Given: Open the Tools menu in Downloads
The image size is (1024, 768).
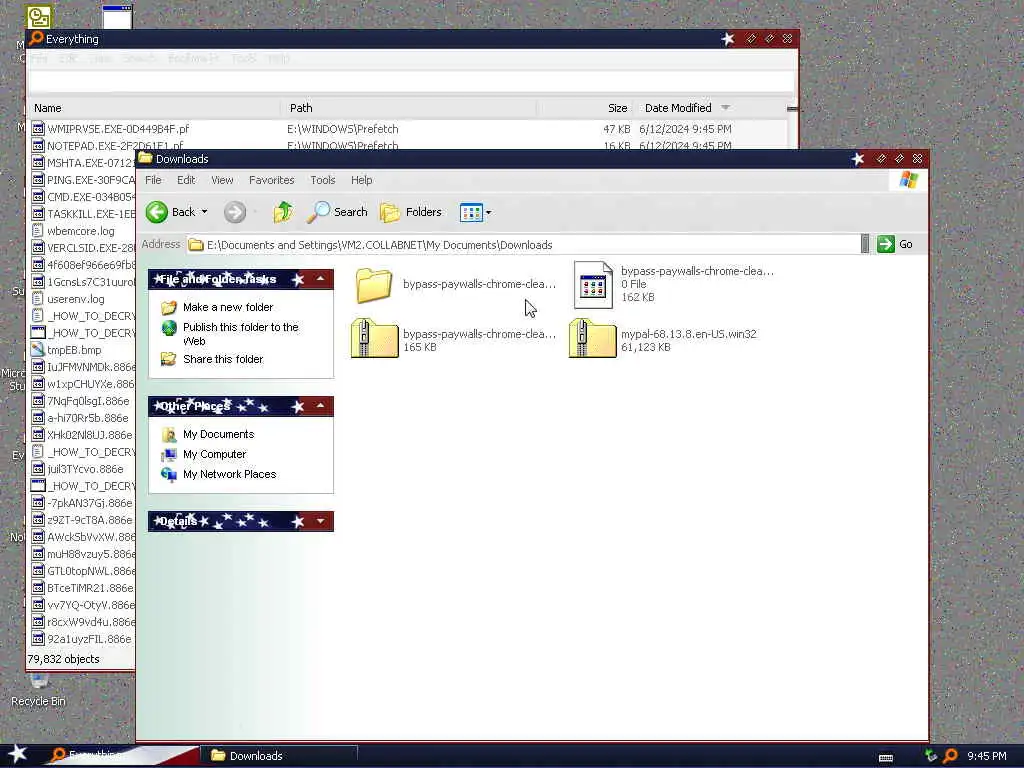Looking at the screenshot, I should (x=323, y=180).
